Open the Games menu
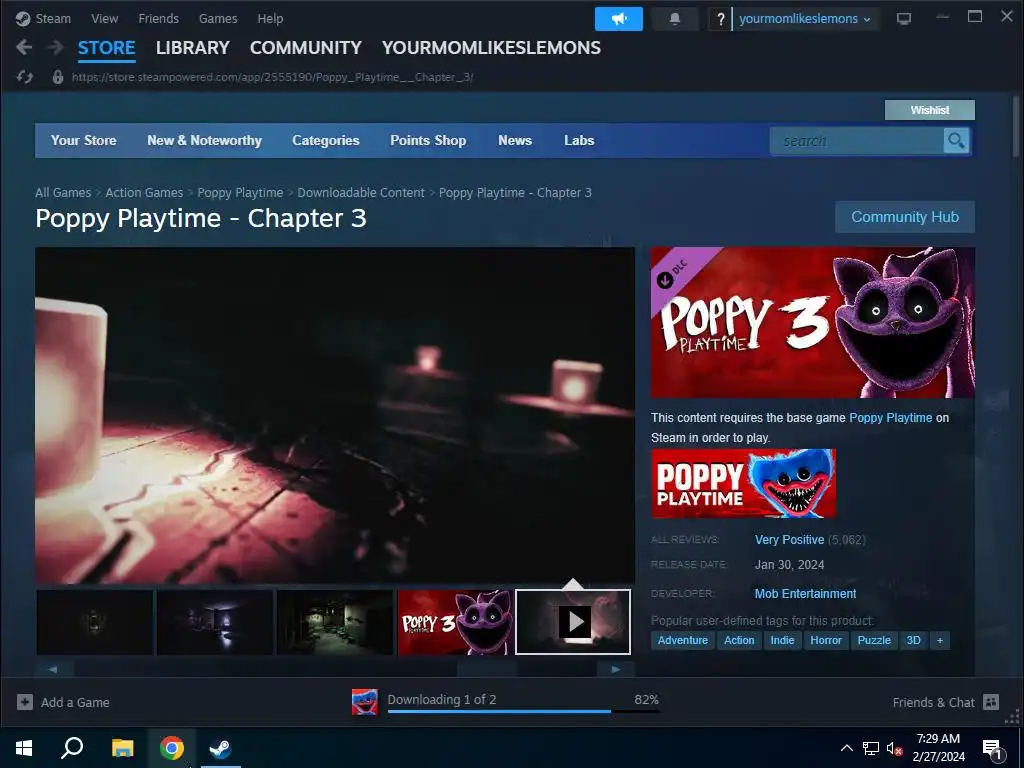1024x768 pixels. pyautogui.click(x=218, y=18)
